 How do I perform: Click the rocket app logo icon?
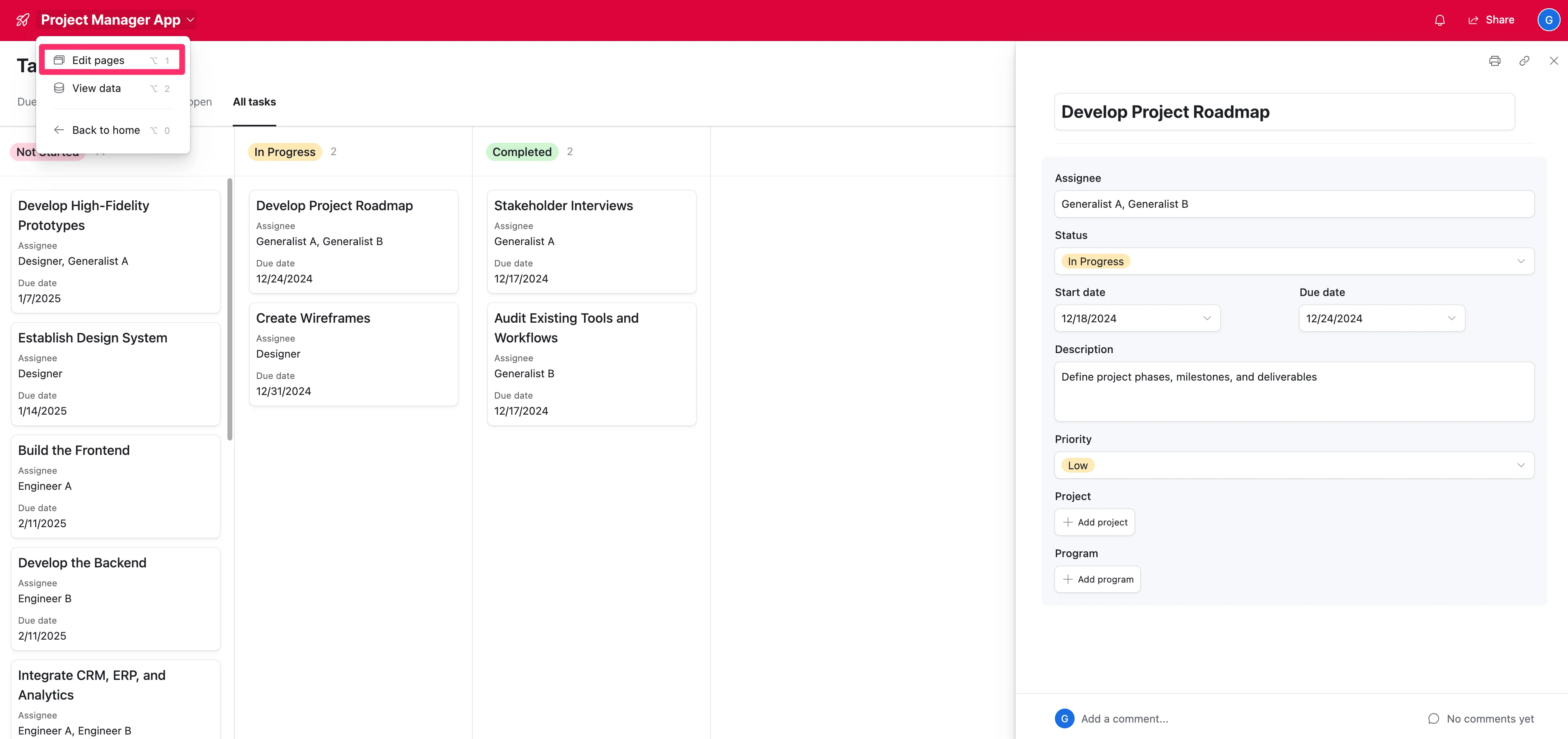pos(23,20)
